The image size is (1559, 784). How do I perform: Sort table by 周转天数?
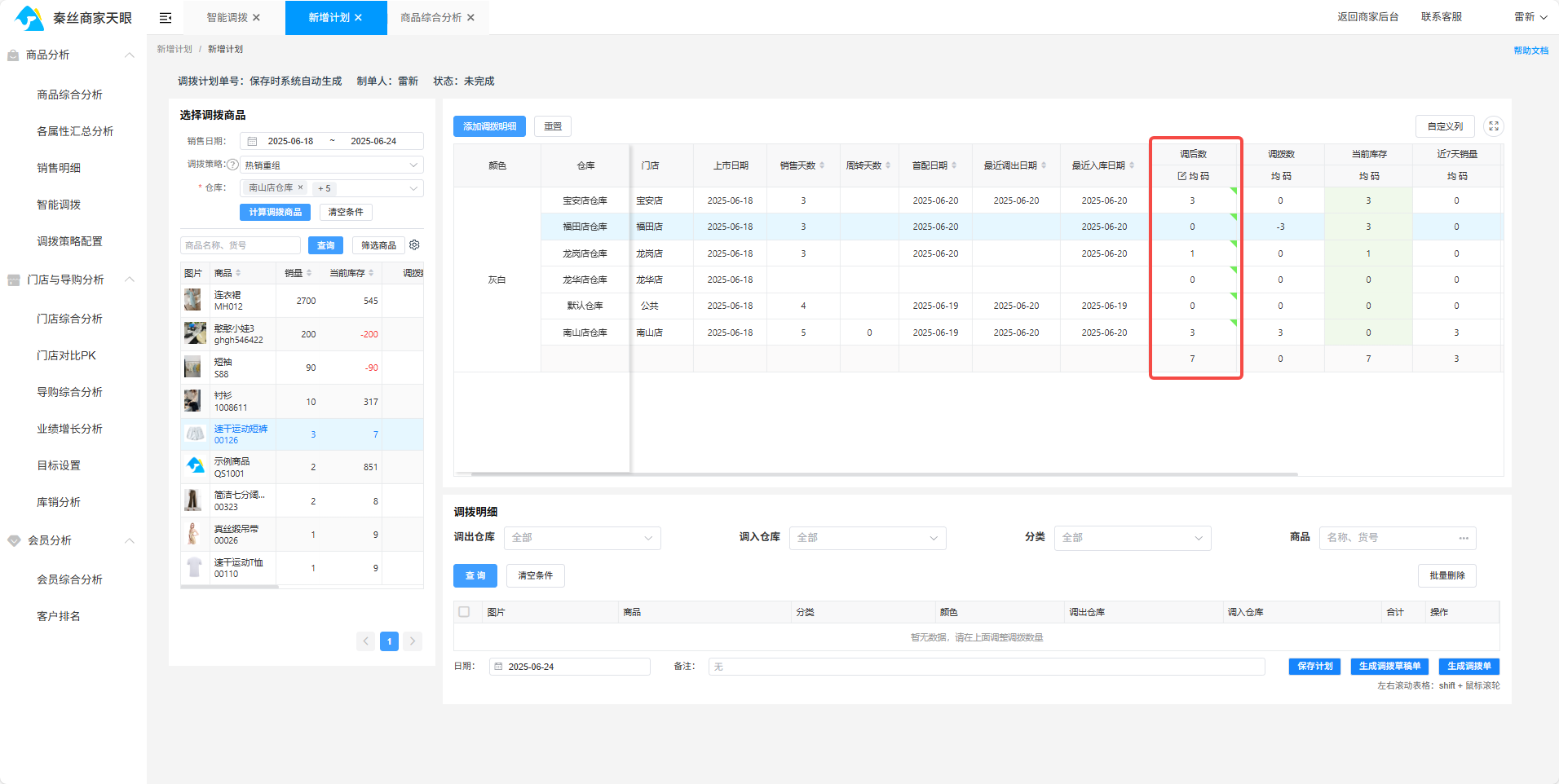click(x=888, y=165)
